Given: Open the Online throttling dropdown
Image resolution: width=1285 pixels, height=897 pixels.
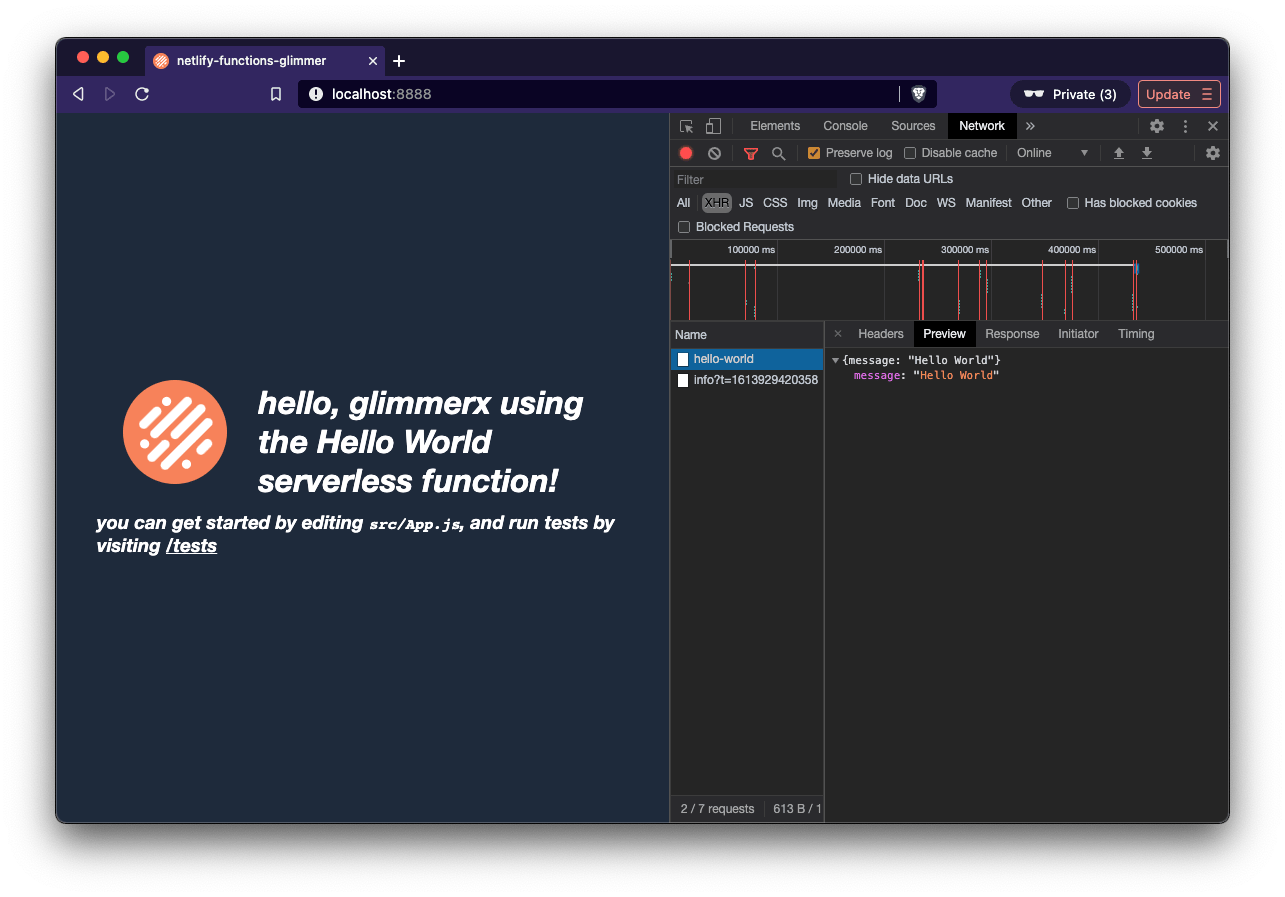Looking at the screenshot, I should [1049, 152].
